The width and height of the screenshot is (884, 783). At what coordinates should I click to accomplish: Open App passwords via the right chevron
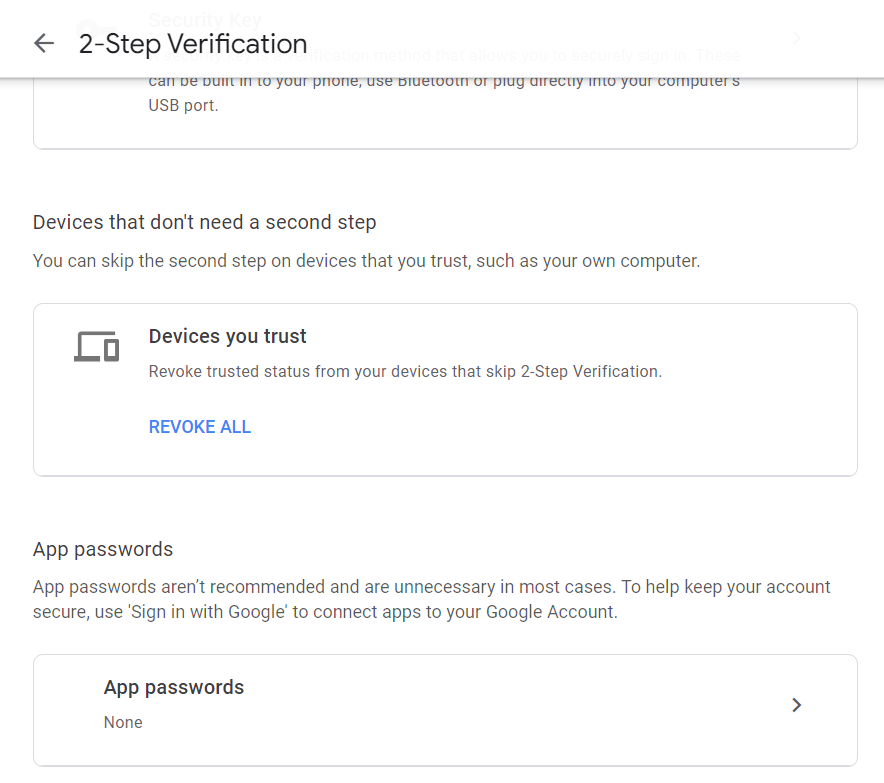796,705
